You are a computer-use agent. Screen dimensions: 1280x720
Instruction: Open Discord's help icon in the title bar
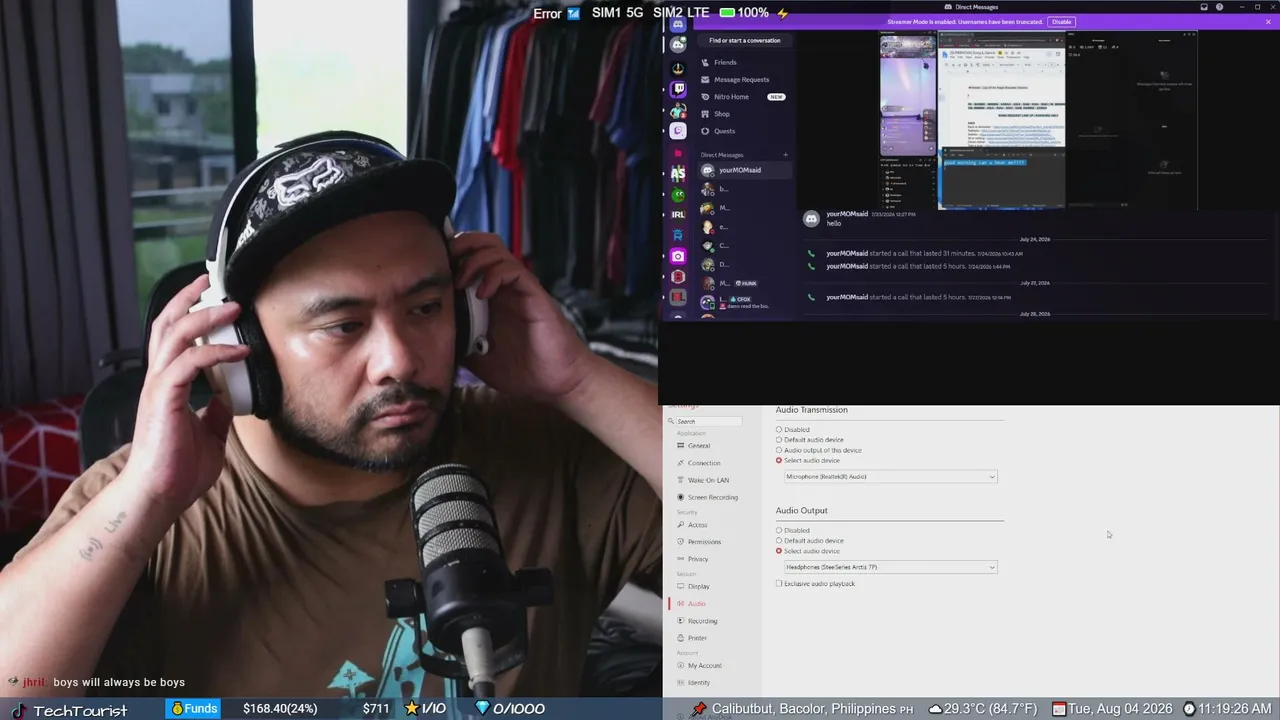click(1219, 7)
